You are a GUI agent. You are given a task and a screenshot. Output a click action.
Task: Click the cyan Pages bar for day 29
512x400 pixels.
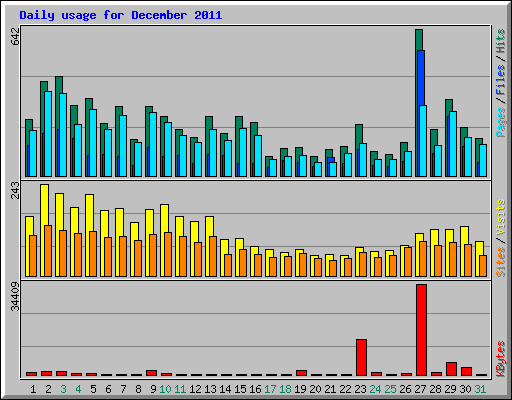(453, 144)
